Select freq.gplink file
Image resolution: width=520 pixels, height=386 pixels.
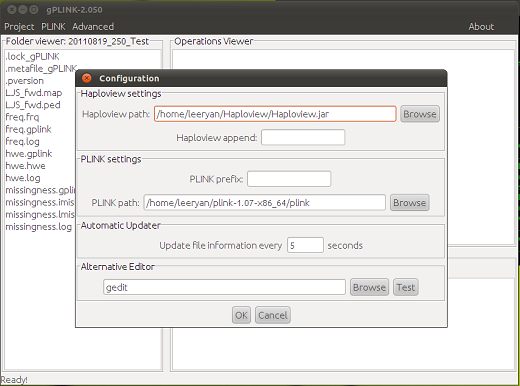coord(28,129)
